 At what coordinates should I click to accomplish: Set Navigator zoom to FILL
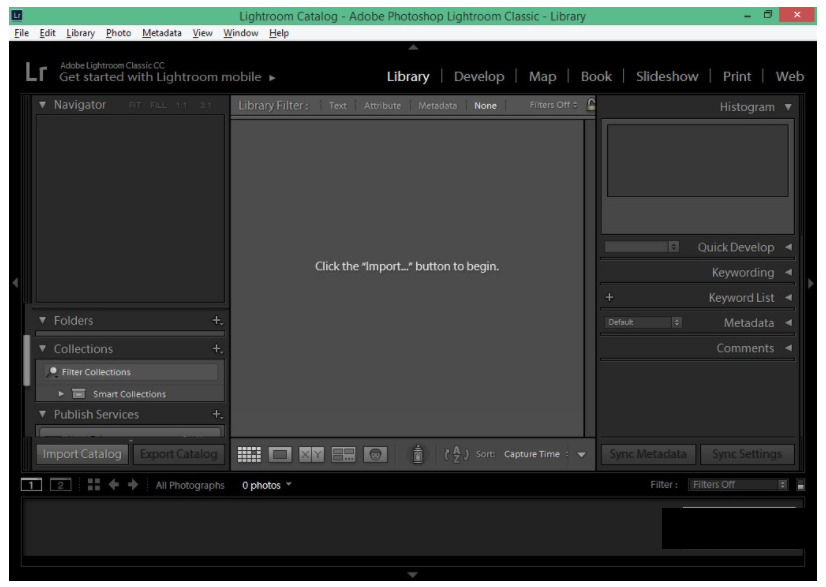coord(158,105)
